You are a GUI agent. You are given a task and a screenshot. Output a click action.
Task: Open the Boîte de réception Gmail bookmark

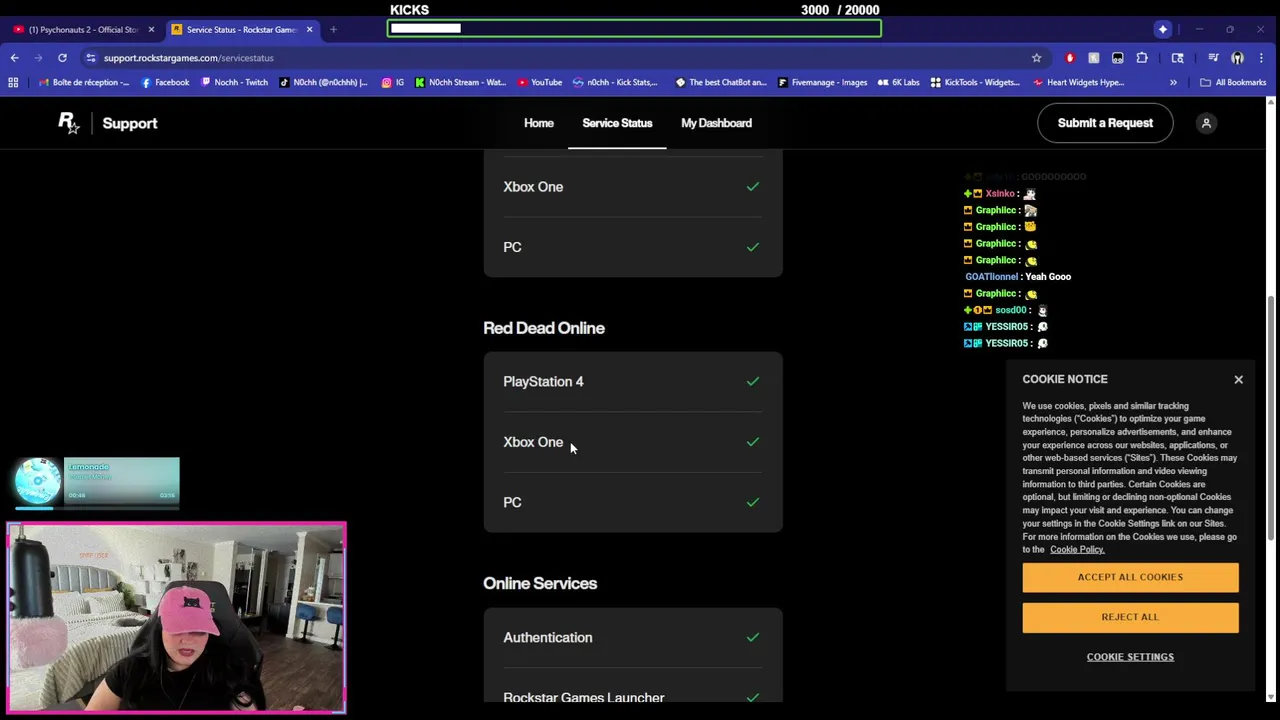(84, 82)
